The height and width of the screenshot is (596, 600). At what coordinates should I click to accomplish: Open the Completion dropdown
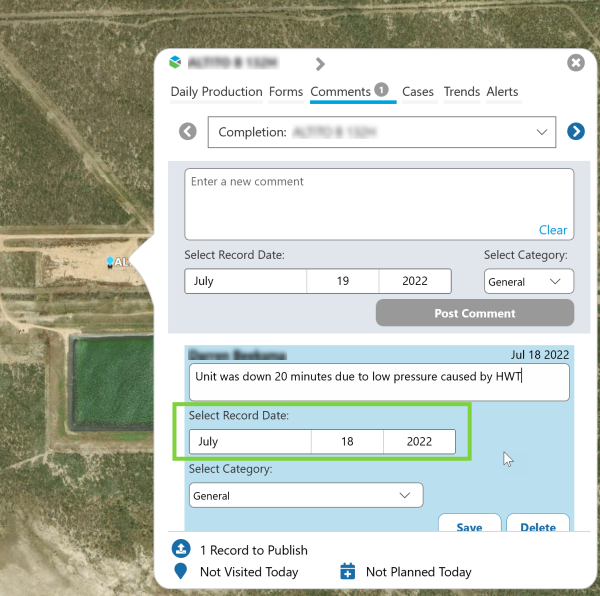tap(381, 131)
